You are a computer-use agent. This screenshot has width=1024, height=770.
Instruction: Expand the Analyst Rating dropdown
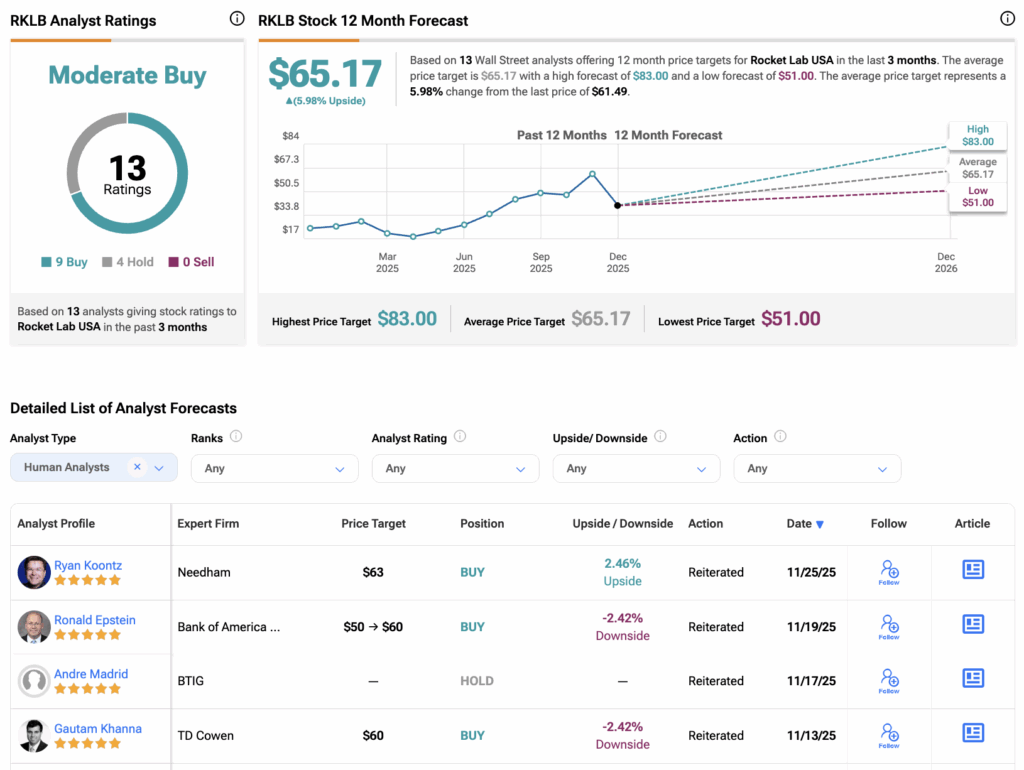tap(455, 468)
